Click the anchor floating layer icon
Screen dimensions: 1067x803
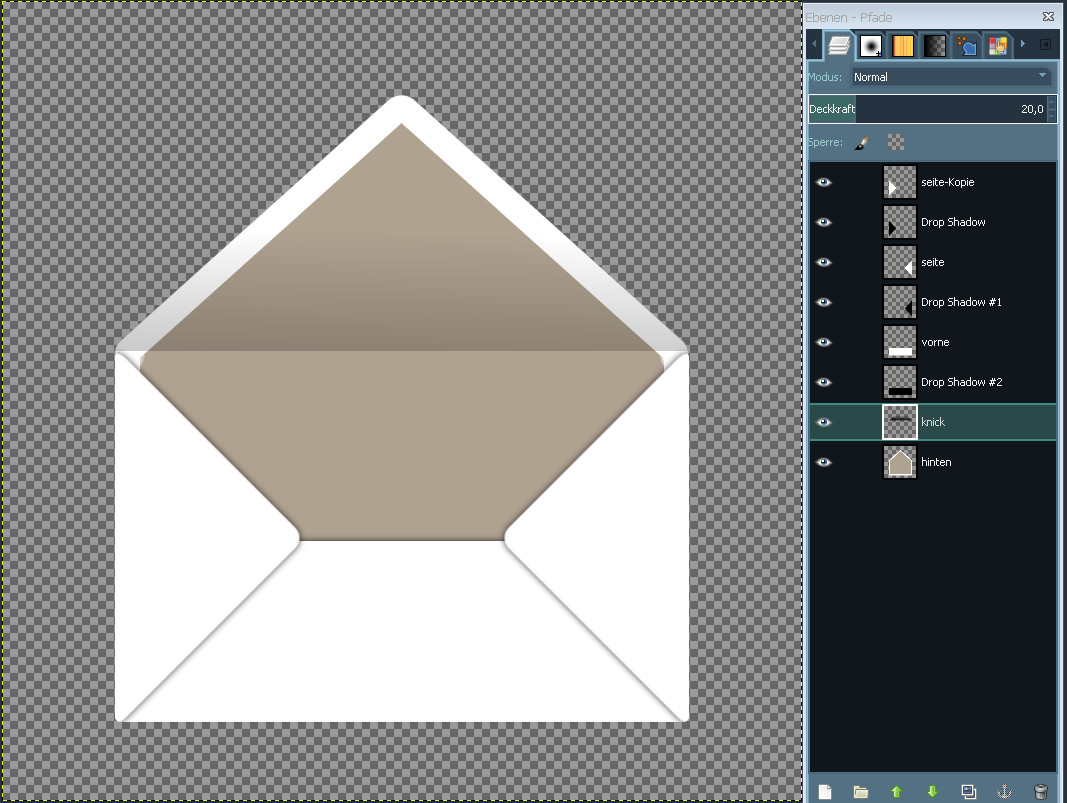pyautogui.click(x=1004, y=792)
